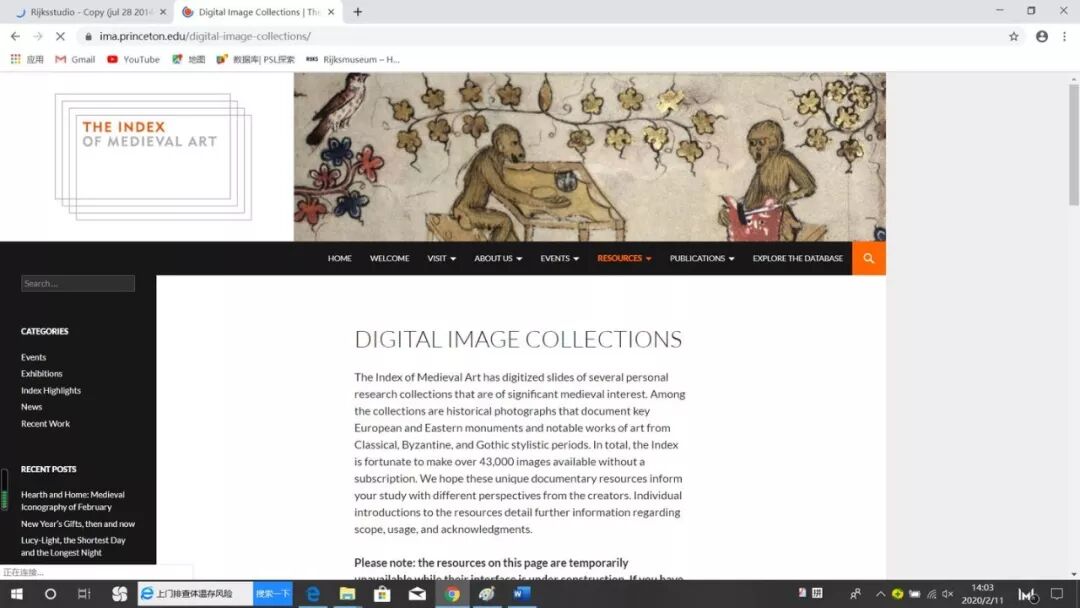Close the Rijksstudio tab
Viewport: 1080px width, 608px height.
click(163, 12)
